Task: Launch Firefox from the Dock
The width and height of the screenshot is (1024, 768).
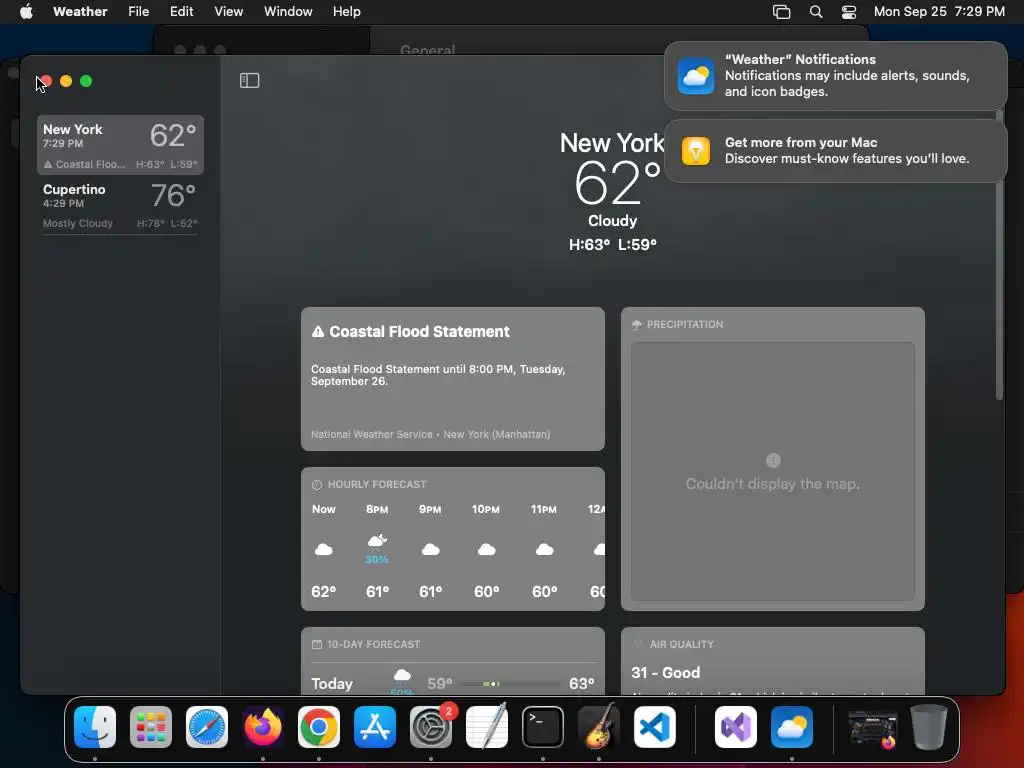Action: [x=263, y=727]
